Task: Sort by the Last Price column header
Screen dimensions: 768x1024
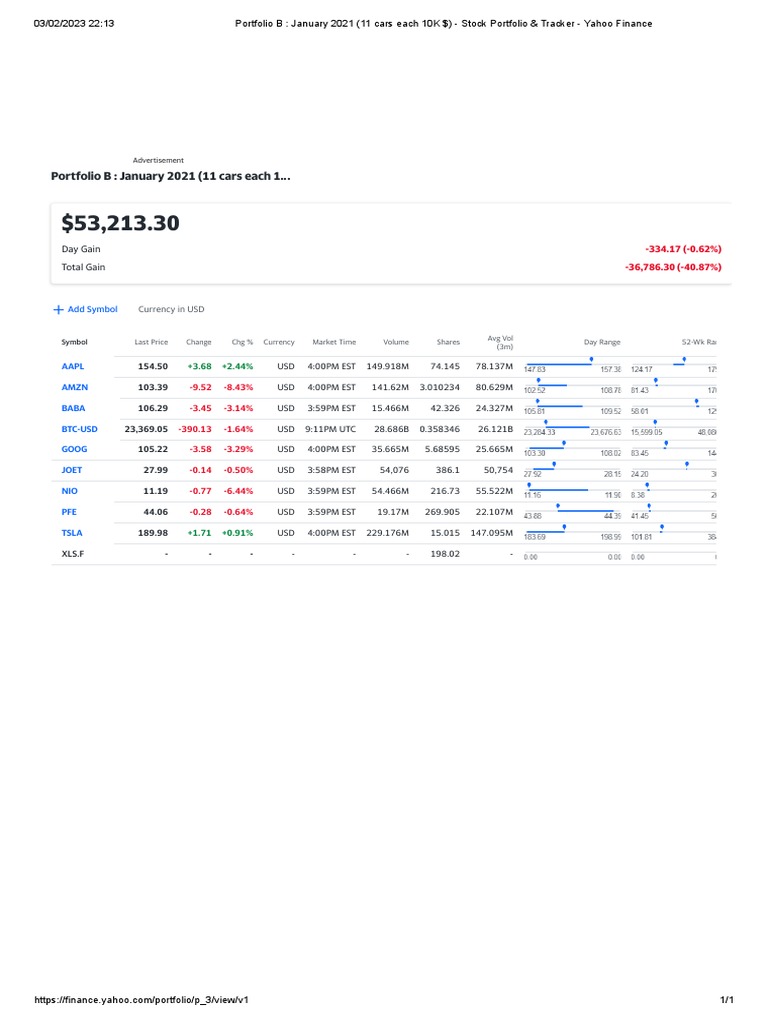Action: pos(151,342)
